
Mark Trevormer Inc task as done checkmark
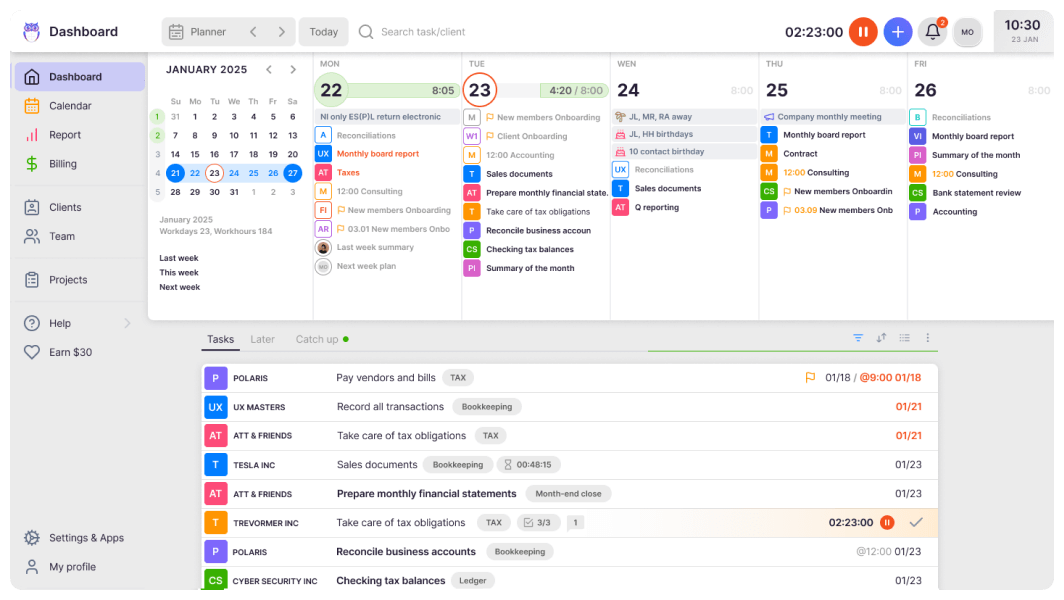click(915, 522)
